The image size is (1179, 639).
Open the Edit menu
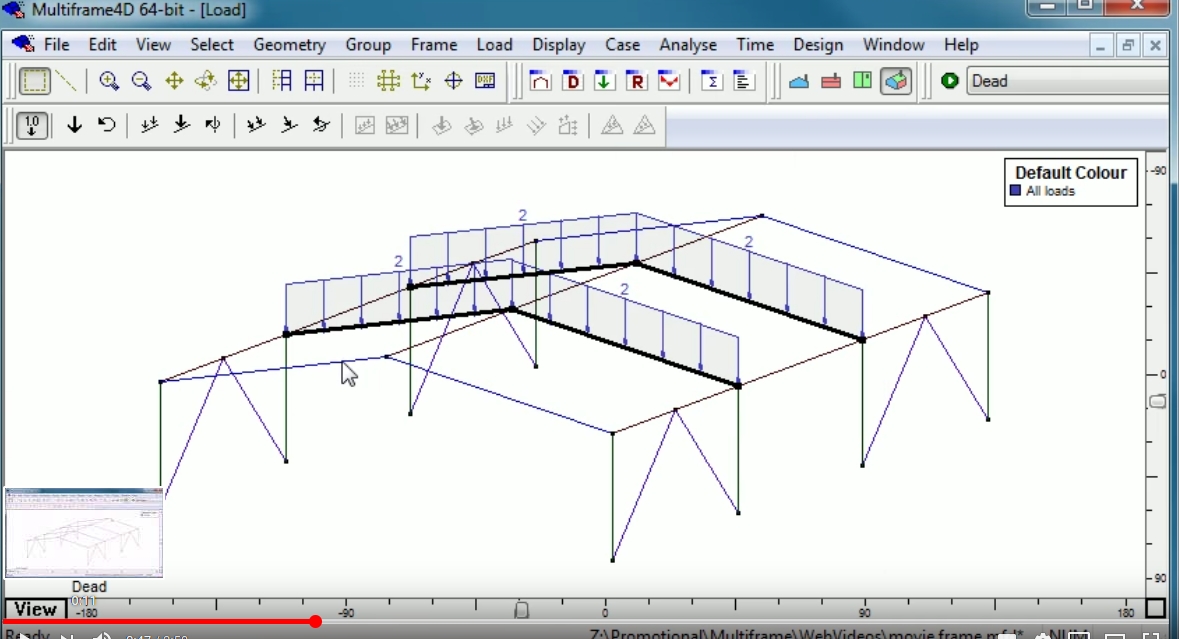pyautogui.click(x=102, y=45)
